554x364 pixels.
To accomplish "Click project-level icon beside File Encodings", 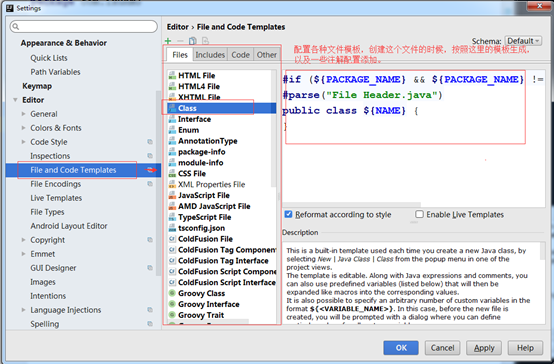I will pyautogui.click(x=150, y=184).
